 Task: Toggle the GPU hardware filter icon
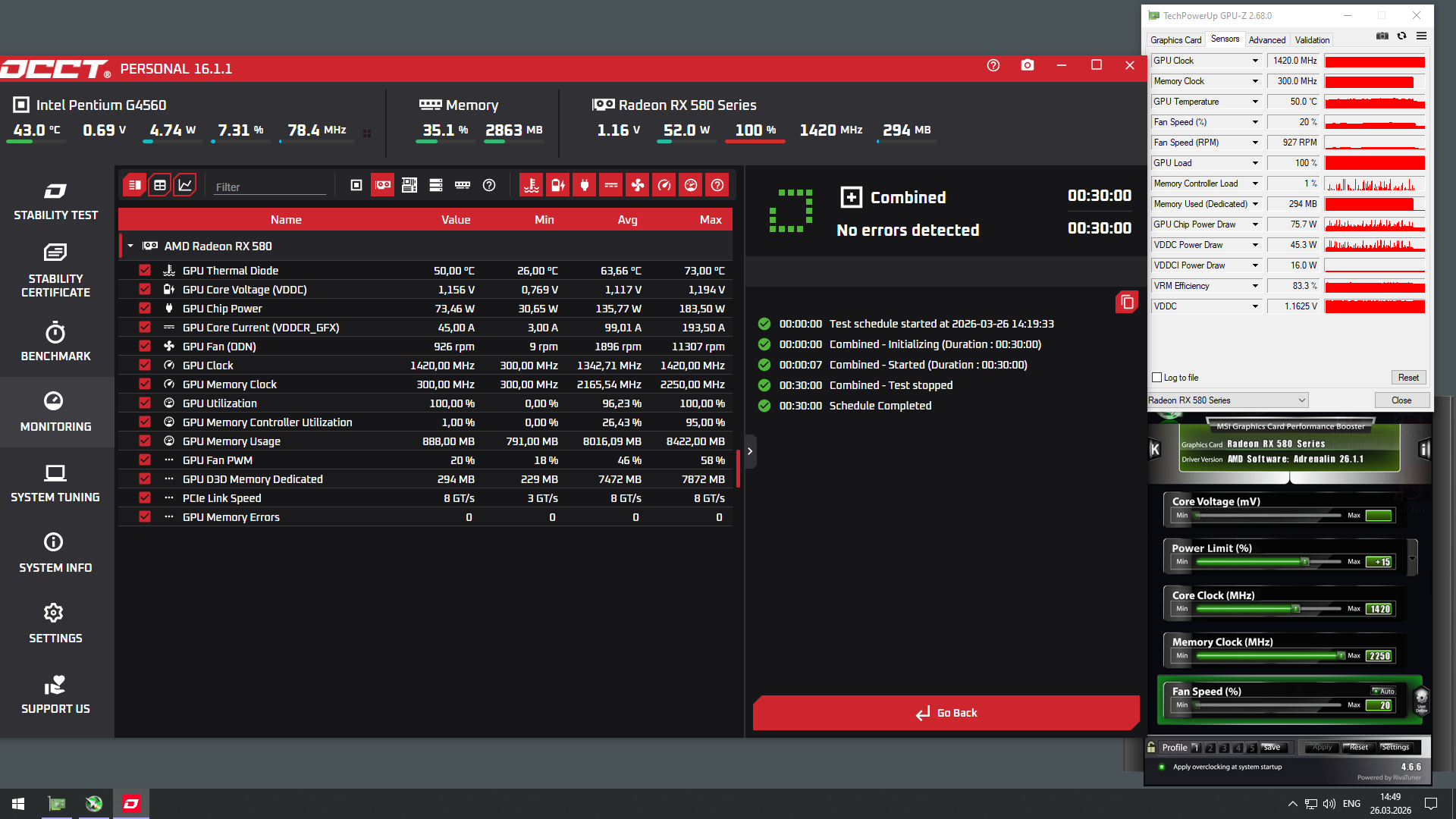[x=383, y=185]
